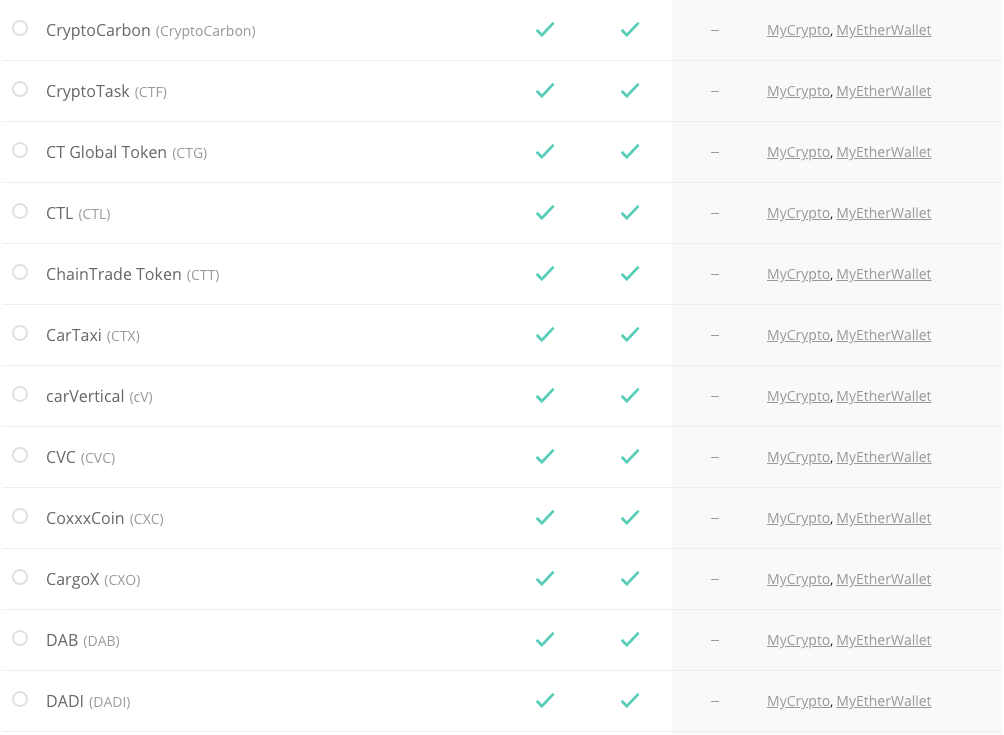Click second checkmark in CVC row
Image resolution: width=1004 pixels, height=735 pixels.
click(x=630, y=456)
